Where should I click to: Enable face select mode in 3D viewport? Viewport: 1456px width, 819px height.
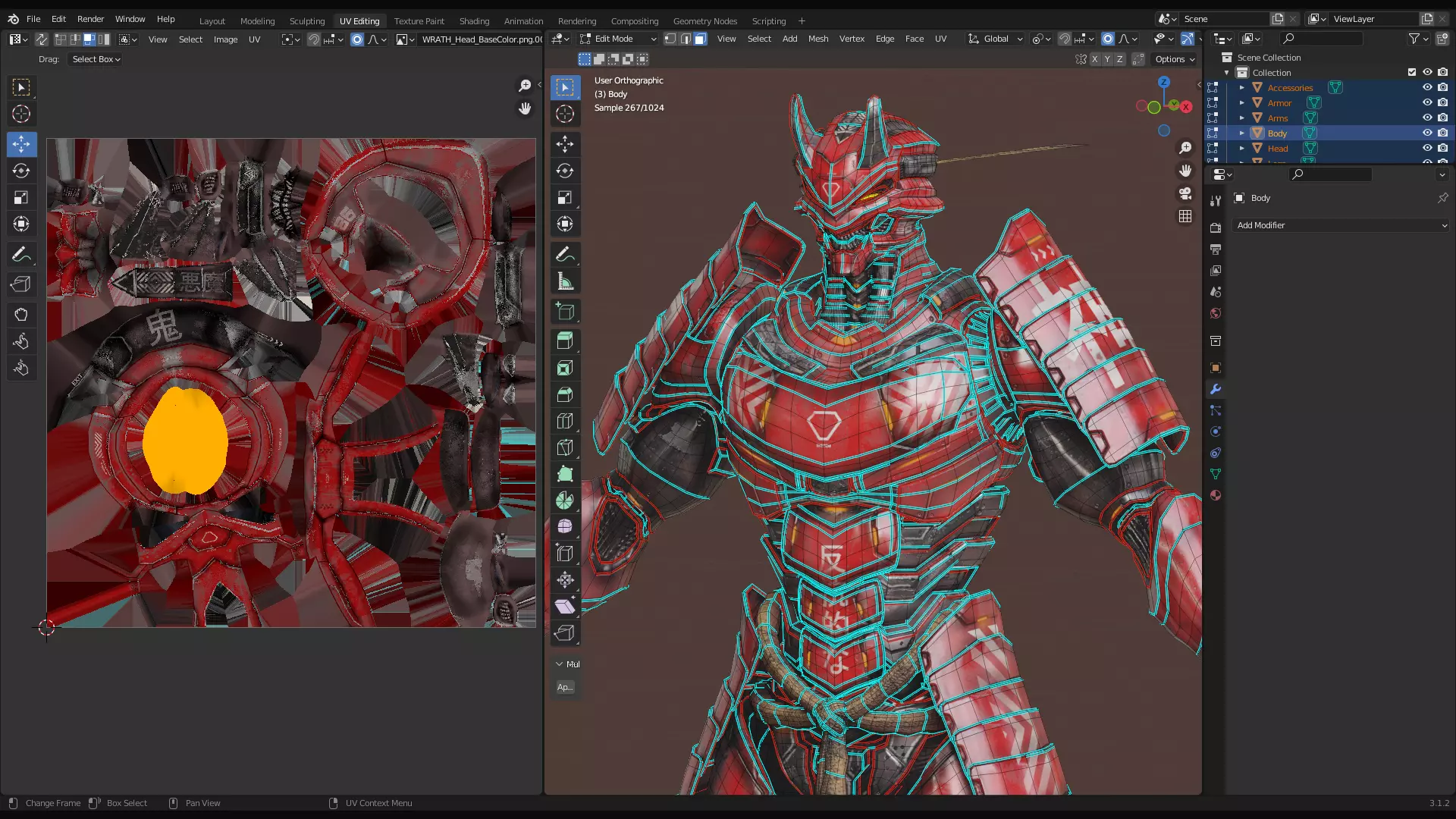(700, 39)
